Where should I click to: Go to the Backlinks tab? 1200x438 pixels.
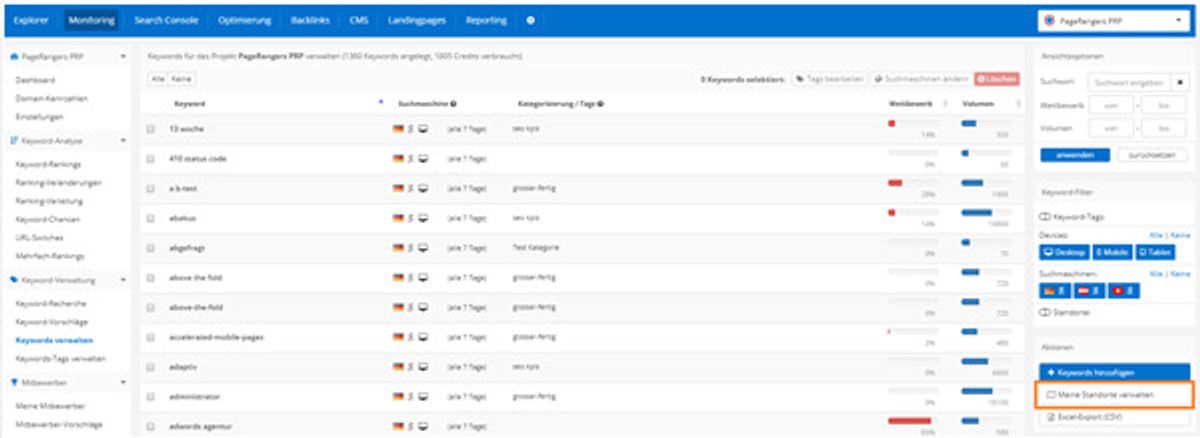[x=310, y=20]
